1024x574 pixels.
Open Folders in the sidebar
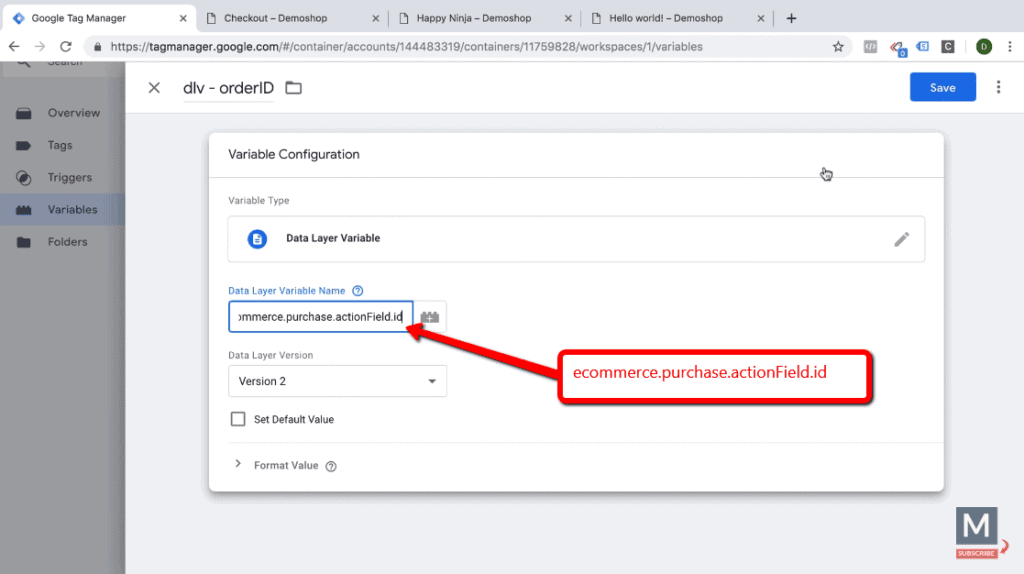(x=67, y=242)
